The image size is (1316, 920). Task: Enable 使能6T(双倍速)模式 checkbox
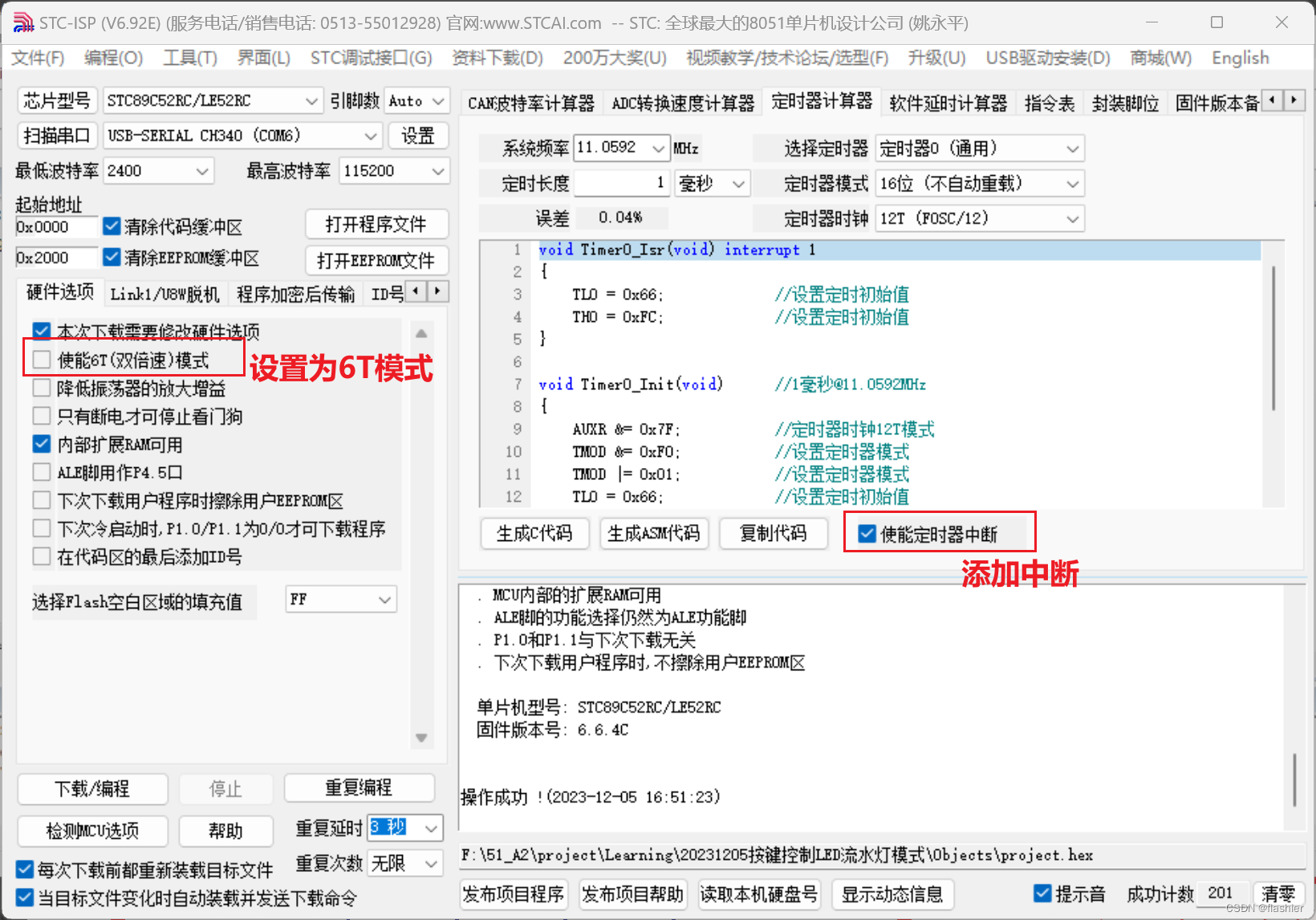point(42,360)
